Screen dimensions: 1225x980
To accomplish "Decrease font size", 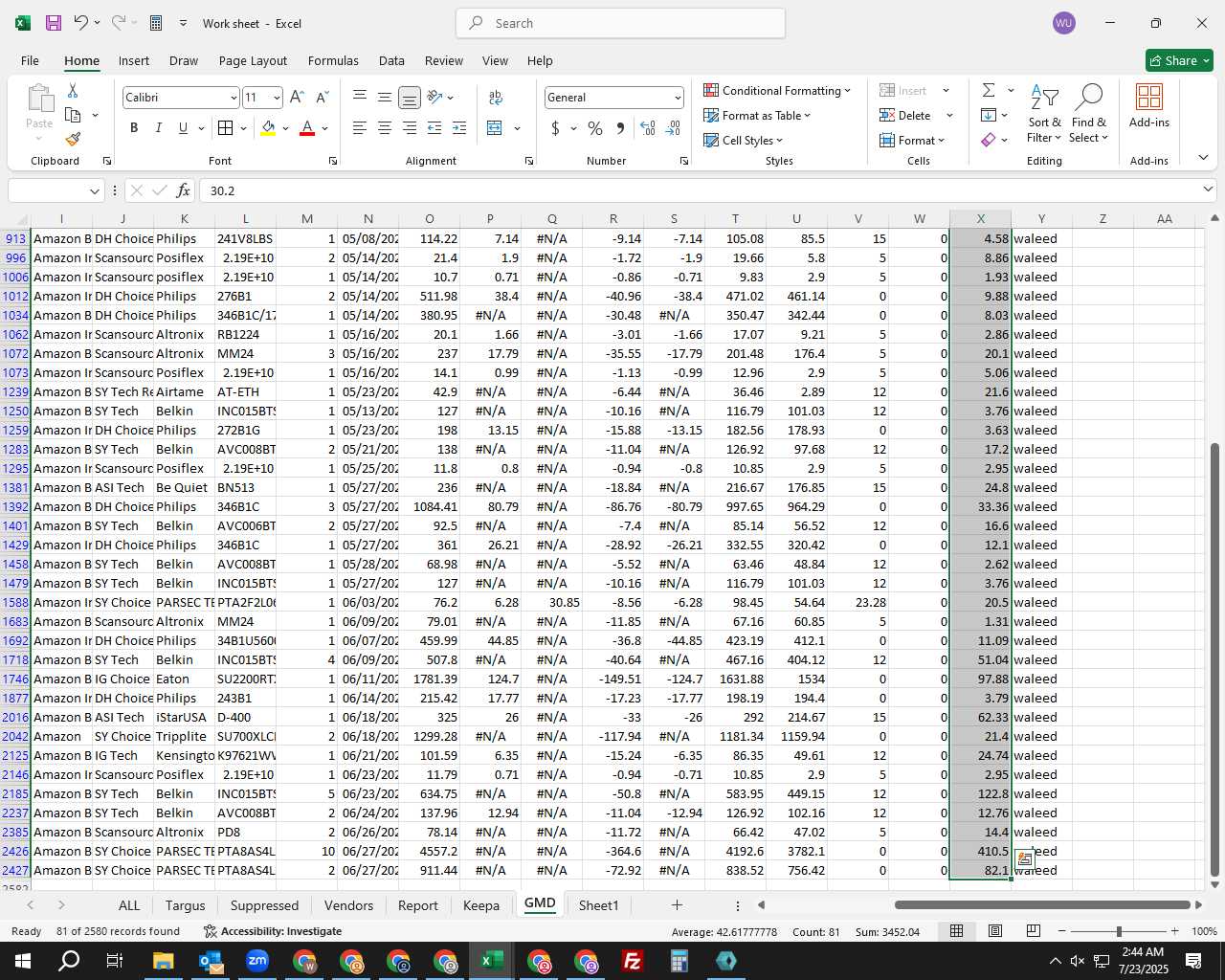I will pyautogui.click(x=322, y=98).
